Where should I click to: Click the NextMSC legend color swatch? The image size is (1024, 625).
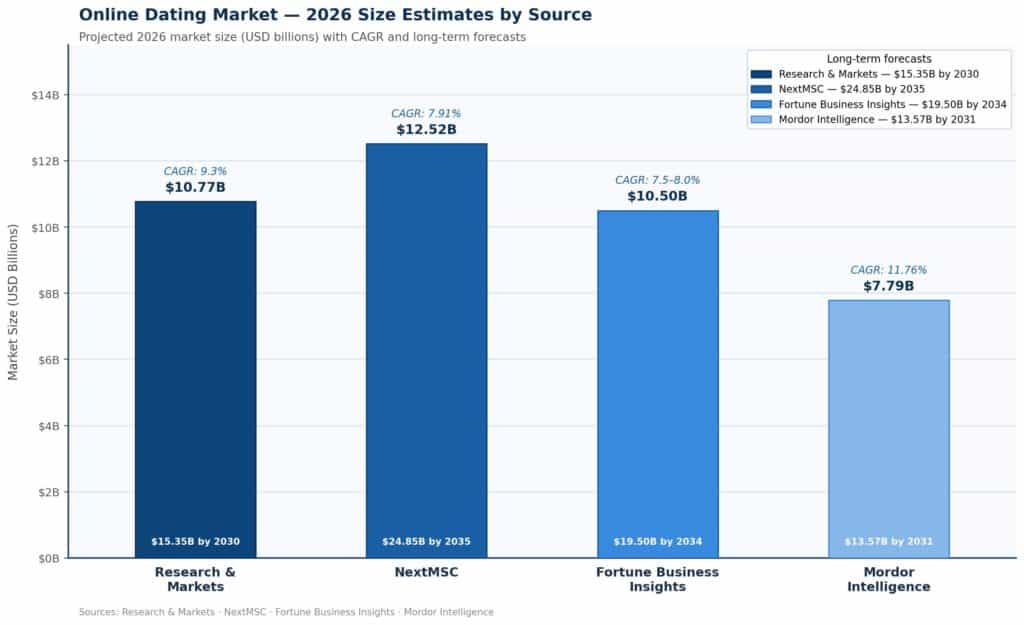pyautogui.click(x=761, y=89)
